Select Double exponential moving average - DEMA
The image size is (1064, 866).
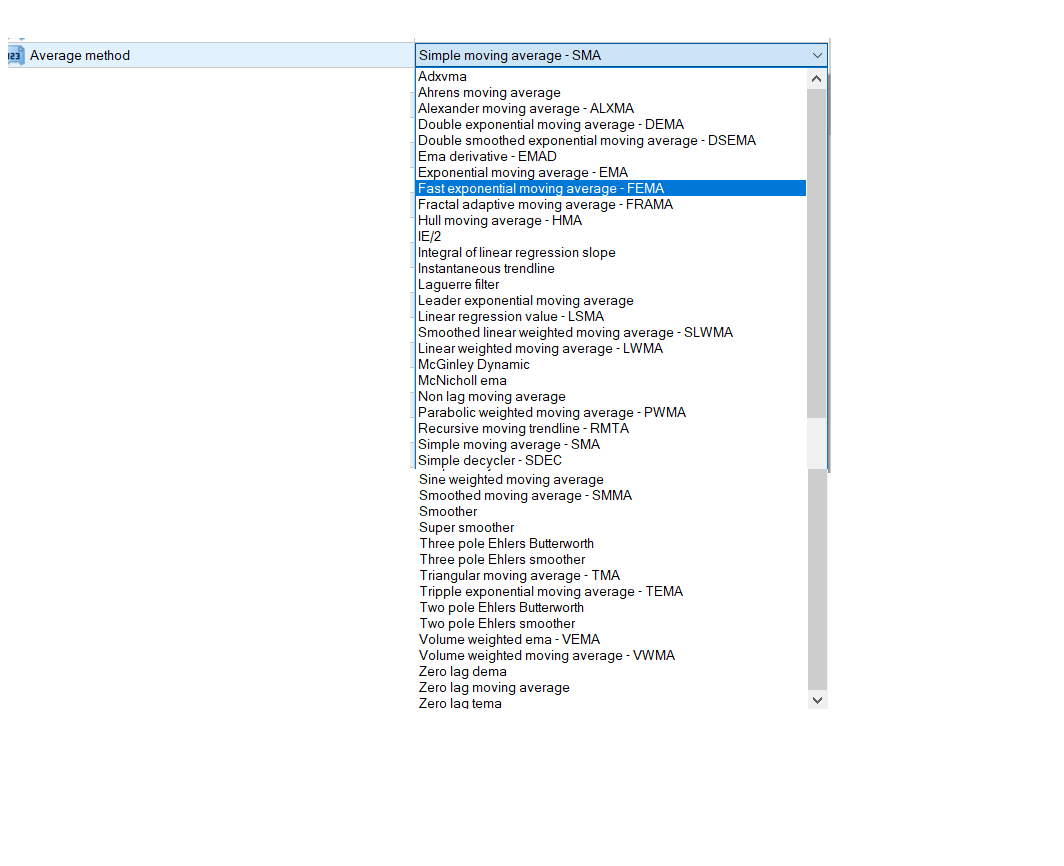[551, 125]
